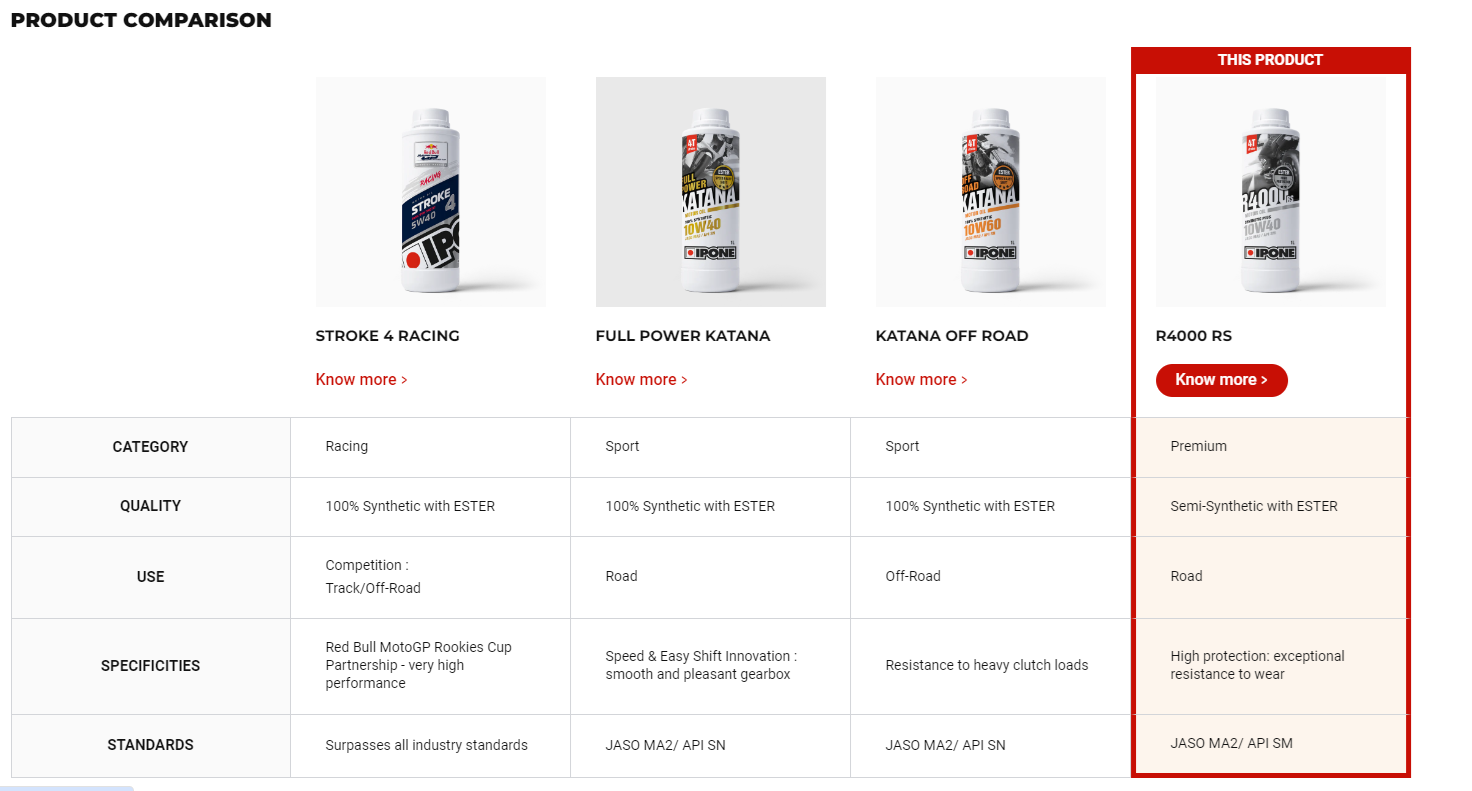Click the red Know more button for R4000 RS
Image resolution: width=1472 pixels, height=791 pixels.
(1221, 380)
